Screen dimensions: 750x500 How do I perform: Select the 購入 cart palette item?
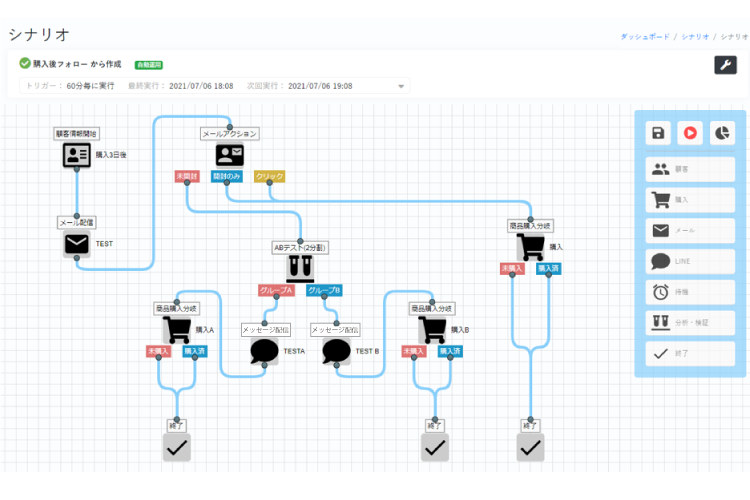pos(690,200)
